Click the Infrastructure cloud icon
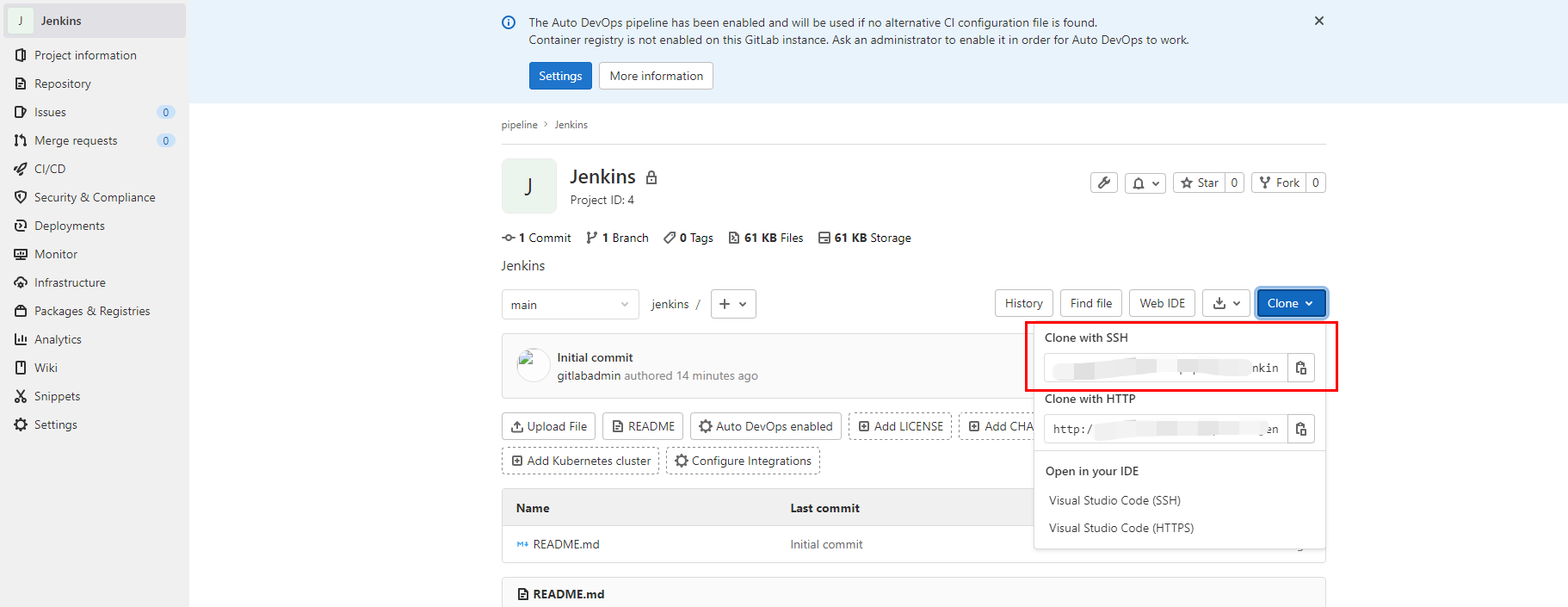Viewport: 1568px width, 607px height. tap(21, 282)
